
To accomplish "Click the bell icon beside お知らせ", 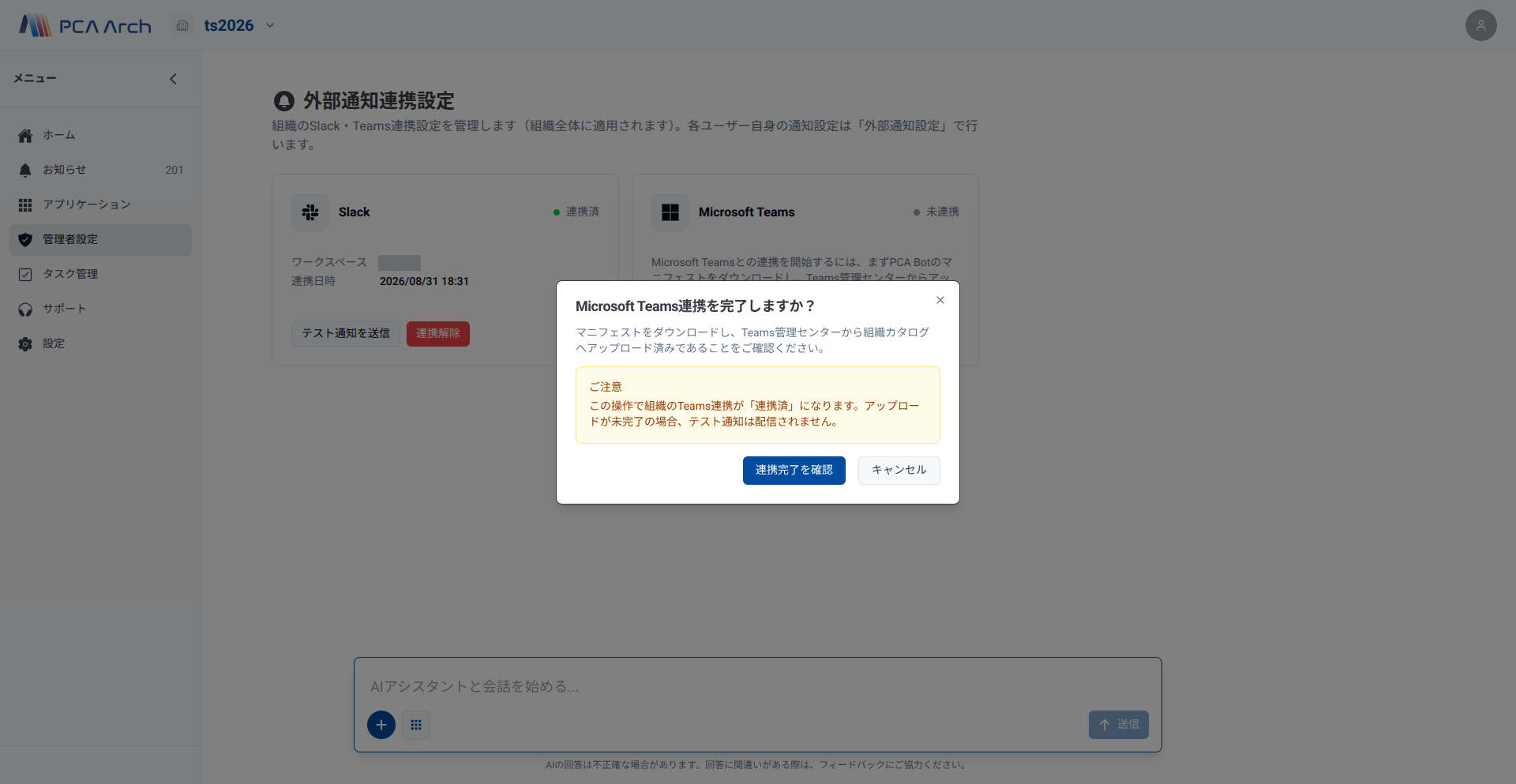I will (x=25, y=171).
